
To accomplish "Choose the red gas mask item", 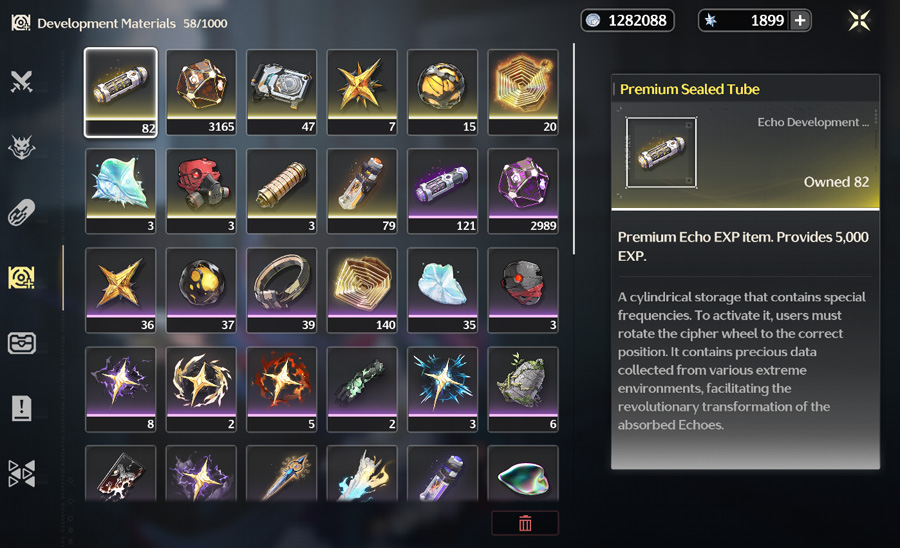I will click(x=201, y=191).
